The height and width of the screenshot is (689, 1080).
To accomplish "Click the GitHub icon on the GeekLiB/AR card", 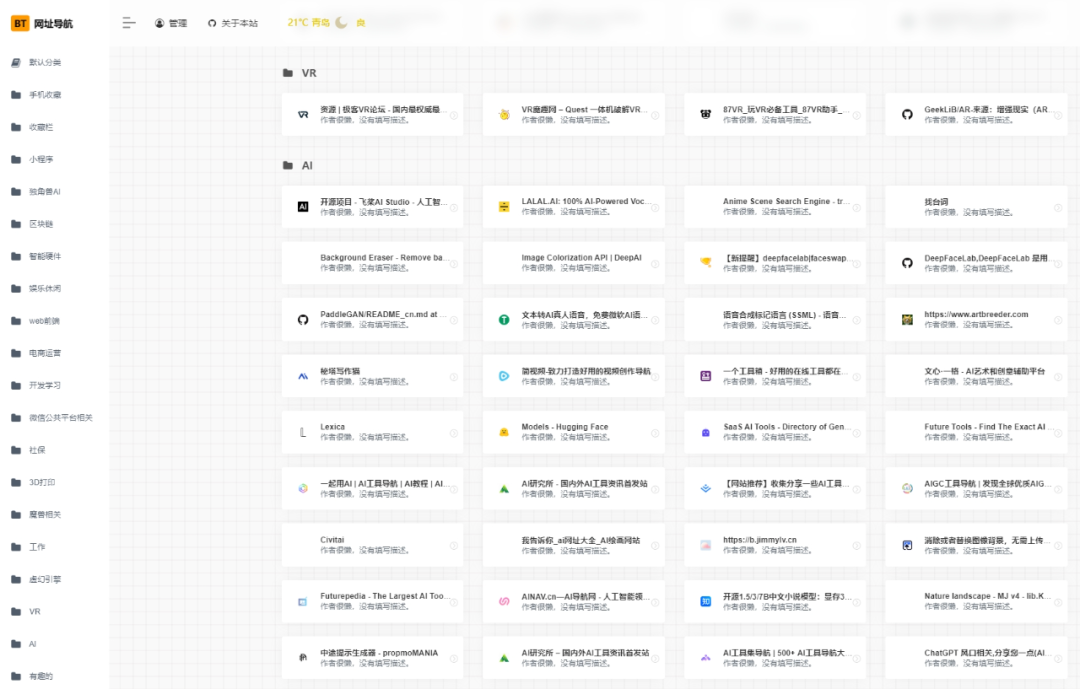I will tap(907, 114).
